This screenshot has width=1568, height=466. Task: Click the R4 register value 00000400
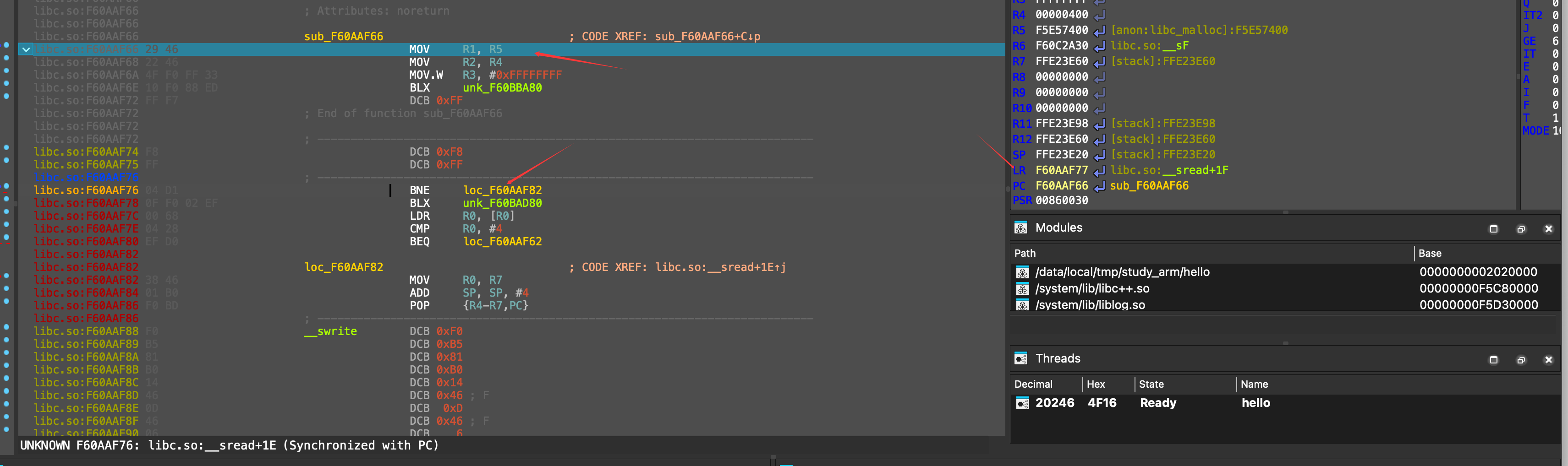click(x=1061, y=15)
